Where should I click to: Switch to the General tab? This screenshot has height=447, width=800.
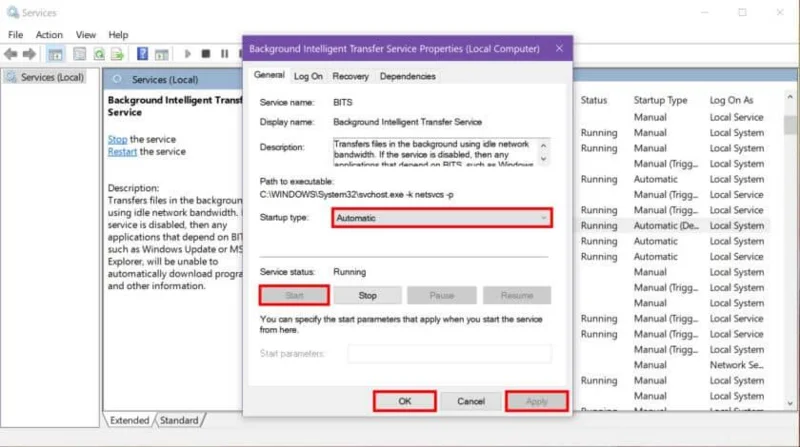click(269, 75)
